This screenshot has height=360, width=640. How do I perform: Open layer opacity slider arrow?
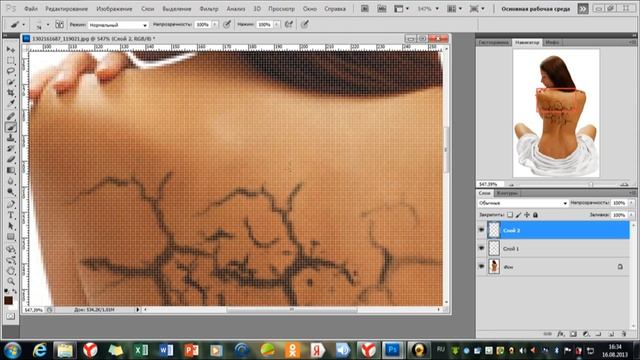(x=631, y=203)
